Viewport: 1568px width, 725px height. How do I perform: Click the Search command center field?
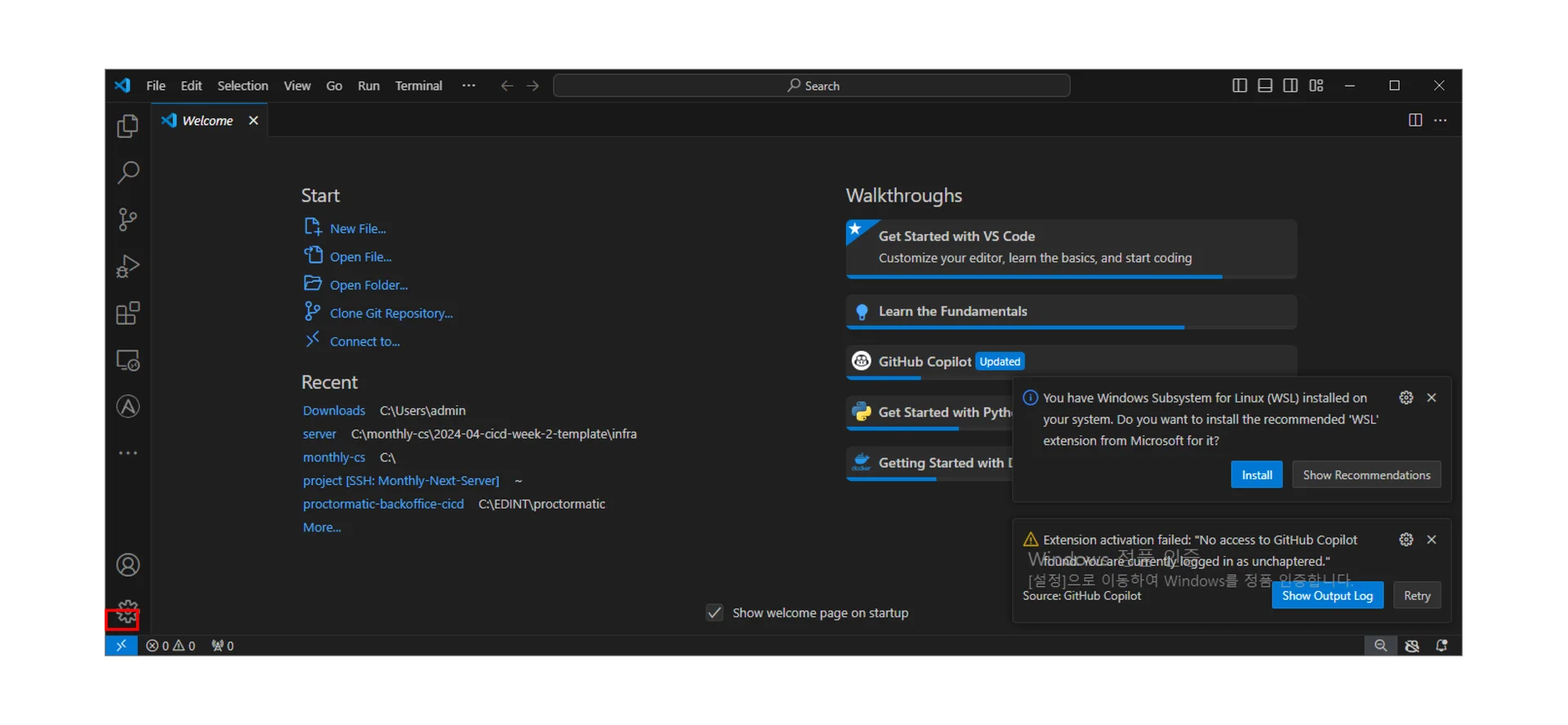coord(812,86)
